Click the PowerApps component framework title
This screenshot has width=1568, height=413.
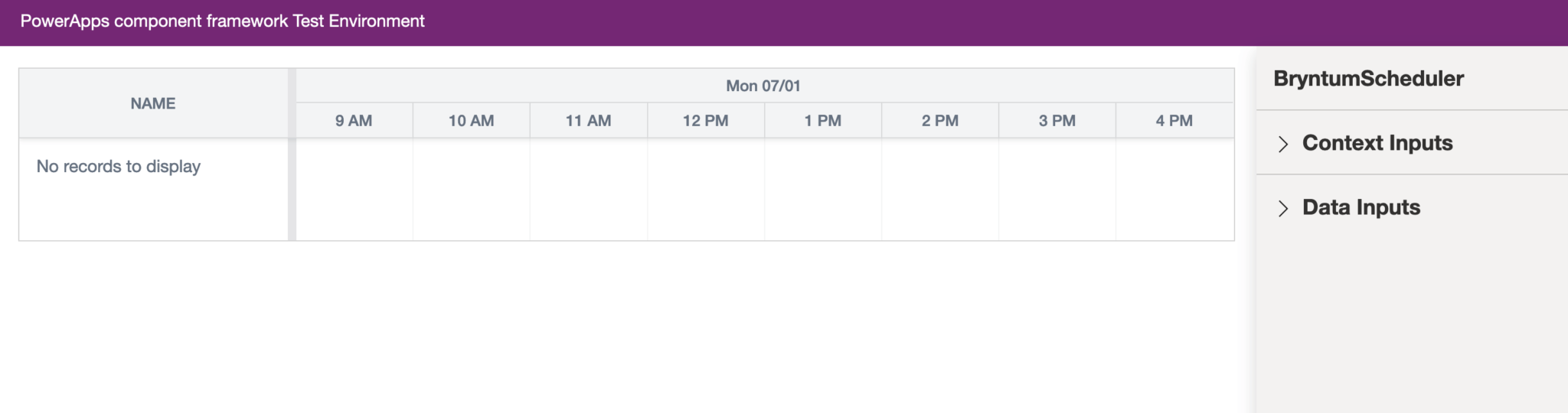[222, 21]
